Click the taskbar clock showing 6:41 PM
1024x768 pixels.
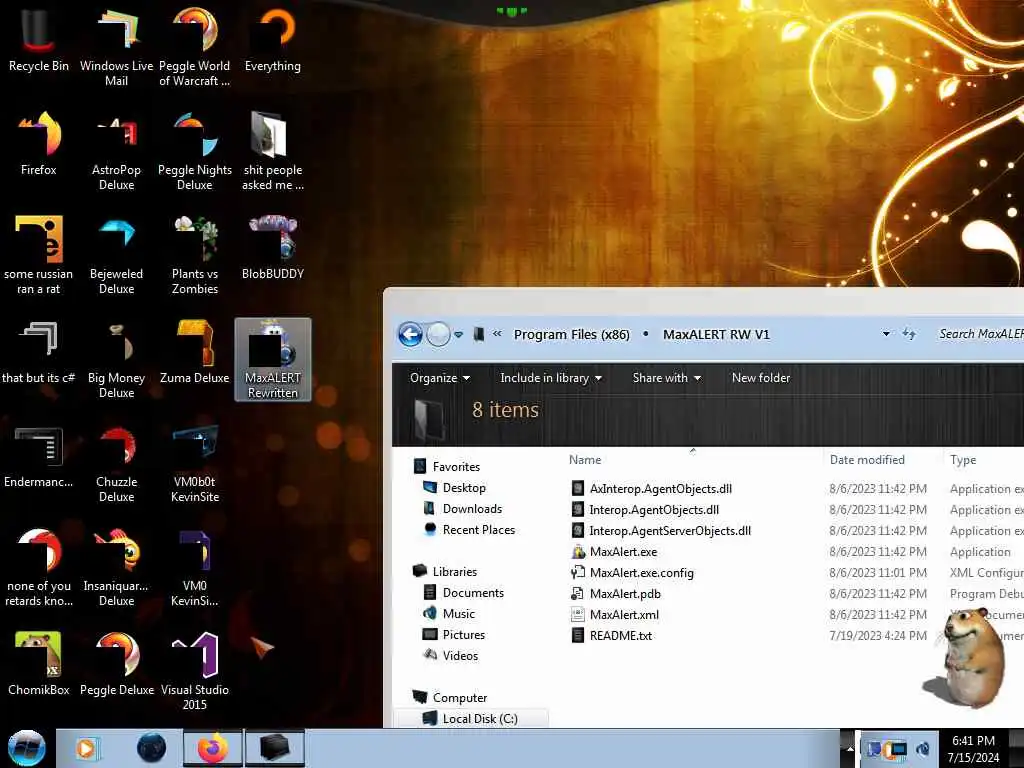pos(973,749)
